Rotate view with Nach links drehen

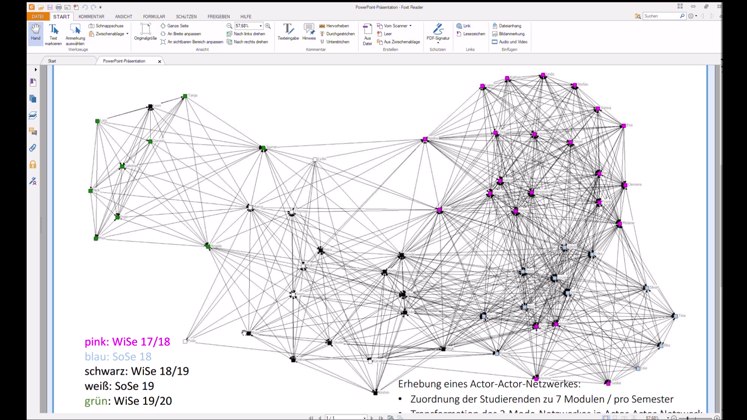click(x=248, y=34)
